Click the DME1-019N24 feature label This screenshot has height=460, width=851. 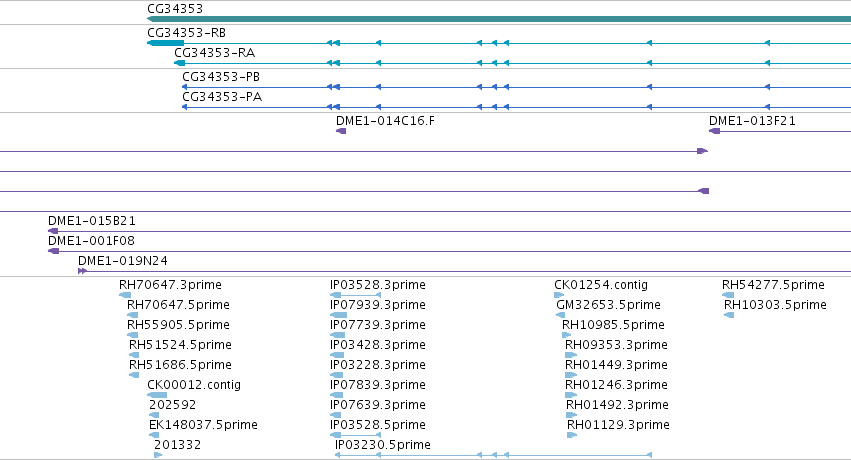coord(123,260)
